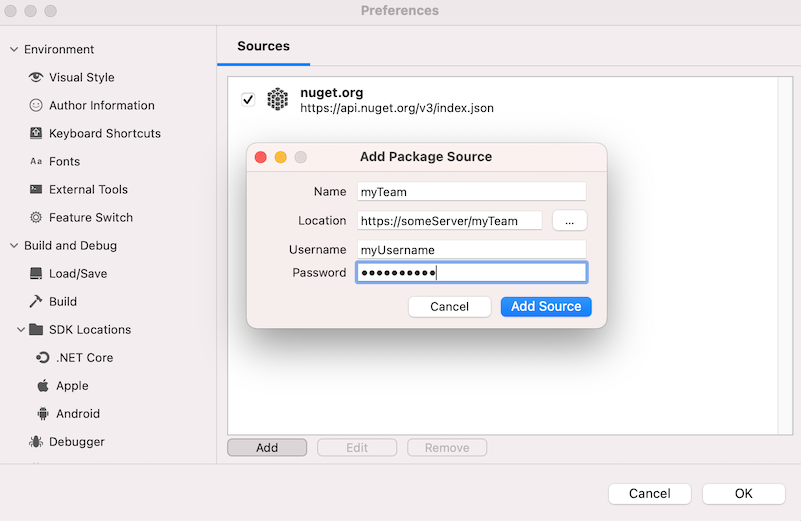Switch to the Sources tab
Viewport: 801px width, 521px height.
[x=263, y=46]
